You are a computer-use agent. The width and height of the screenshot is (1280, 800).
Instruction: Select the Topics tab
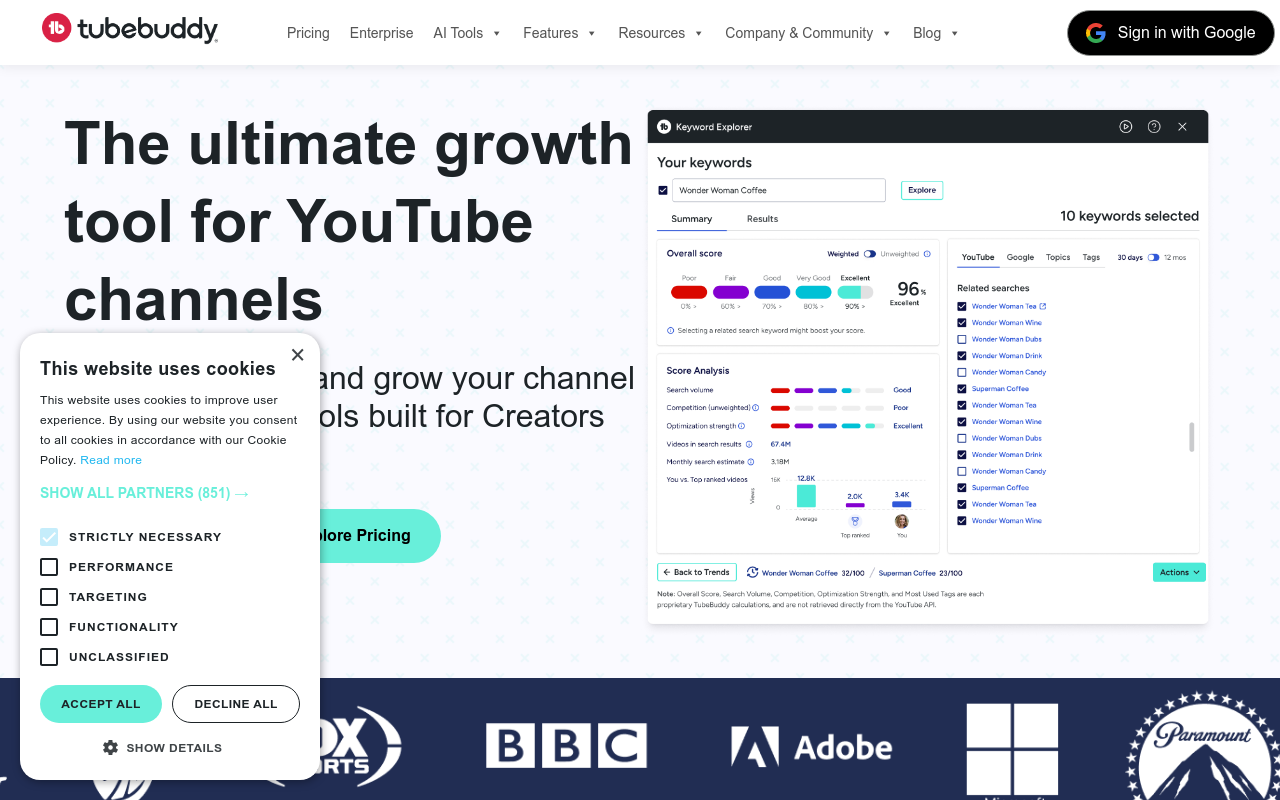(1058, 257)
